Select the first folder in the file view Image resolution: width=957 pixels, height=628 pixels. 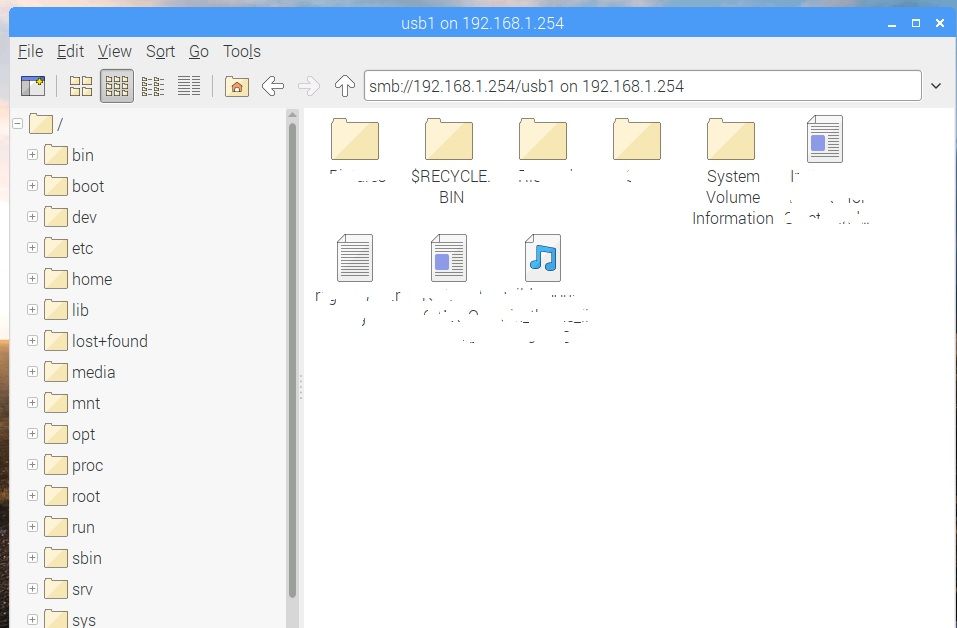click(355, 140)
